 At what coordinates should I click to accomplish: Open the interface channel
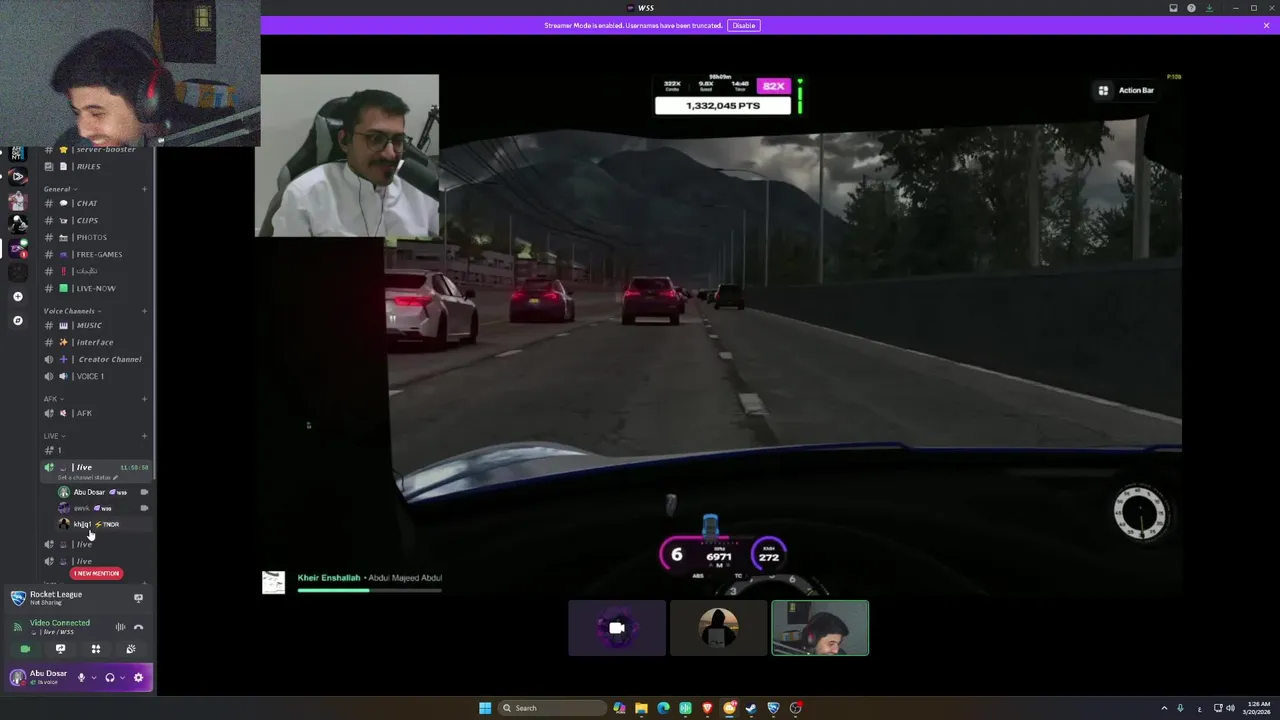click(96, 342)
